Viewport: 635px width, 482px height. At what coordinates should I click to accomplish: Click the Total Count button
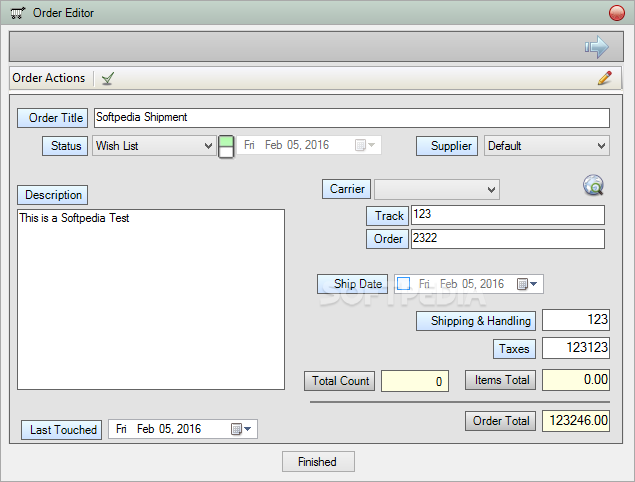339,381
